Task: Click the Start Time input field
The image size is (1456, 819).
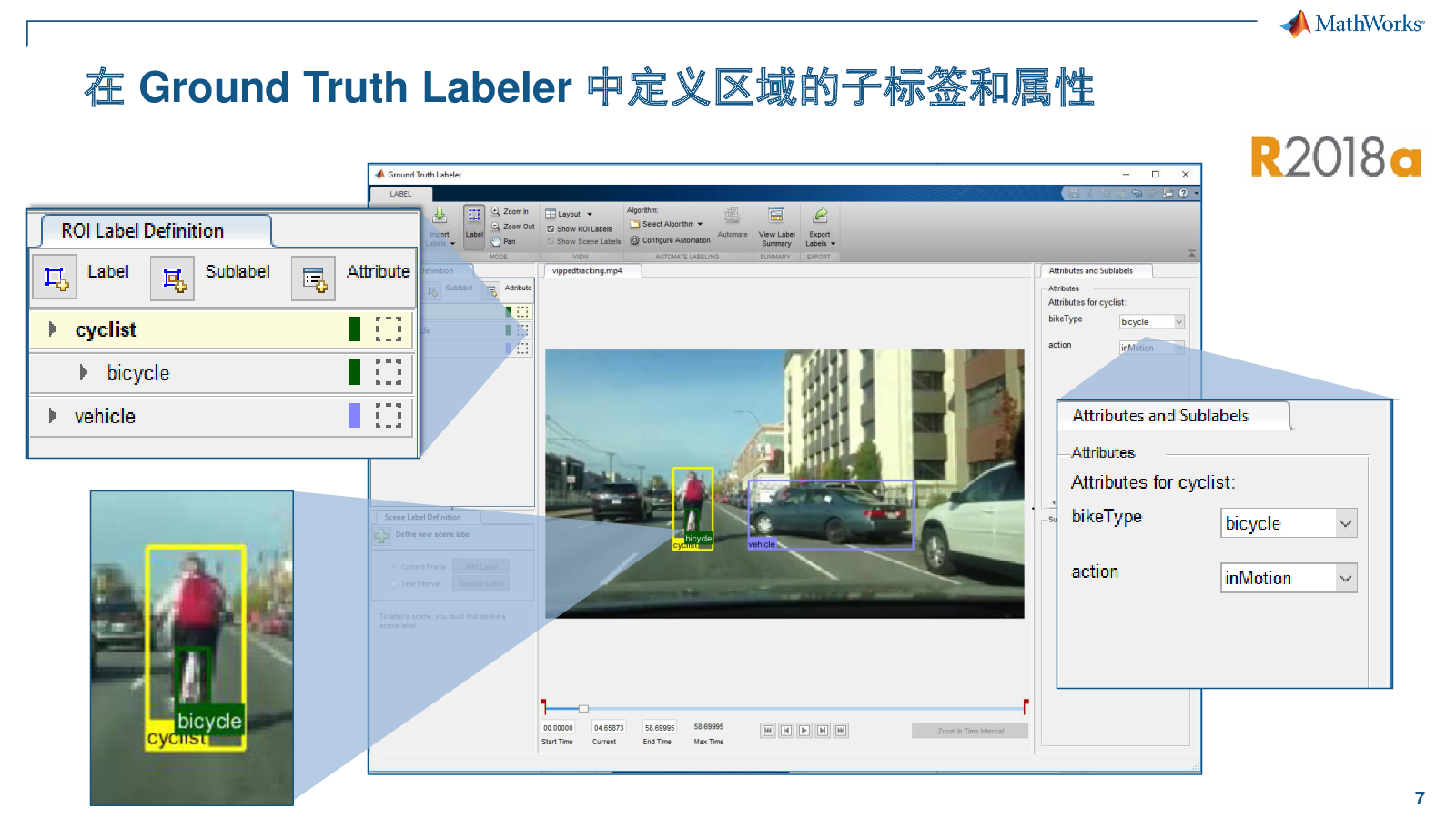Action: click(x=558, y=728)
